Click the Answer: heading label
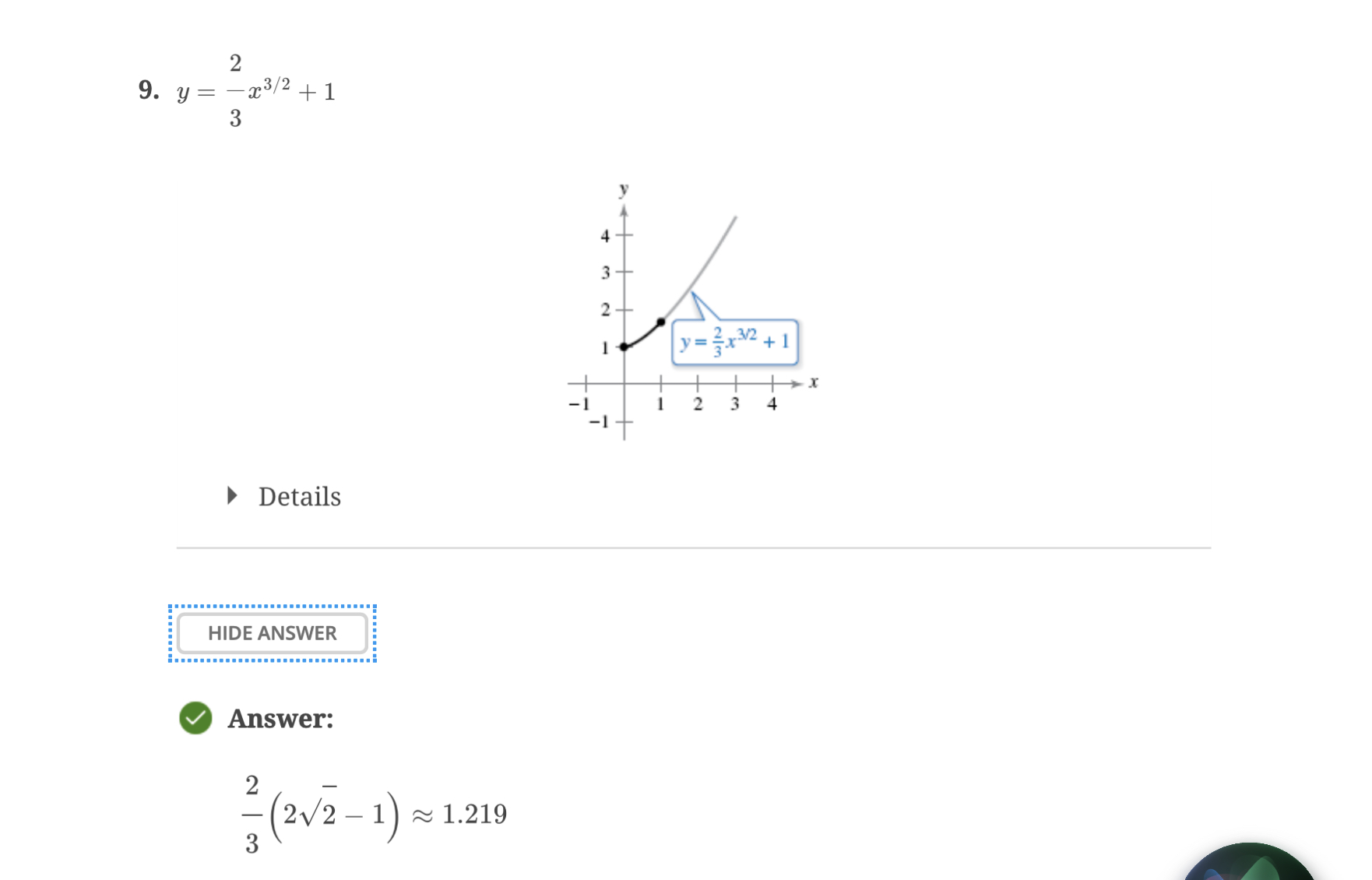 pyautogui.click(x=280, y=720)
